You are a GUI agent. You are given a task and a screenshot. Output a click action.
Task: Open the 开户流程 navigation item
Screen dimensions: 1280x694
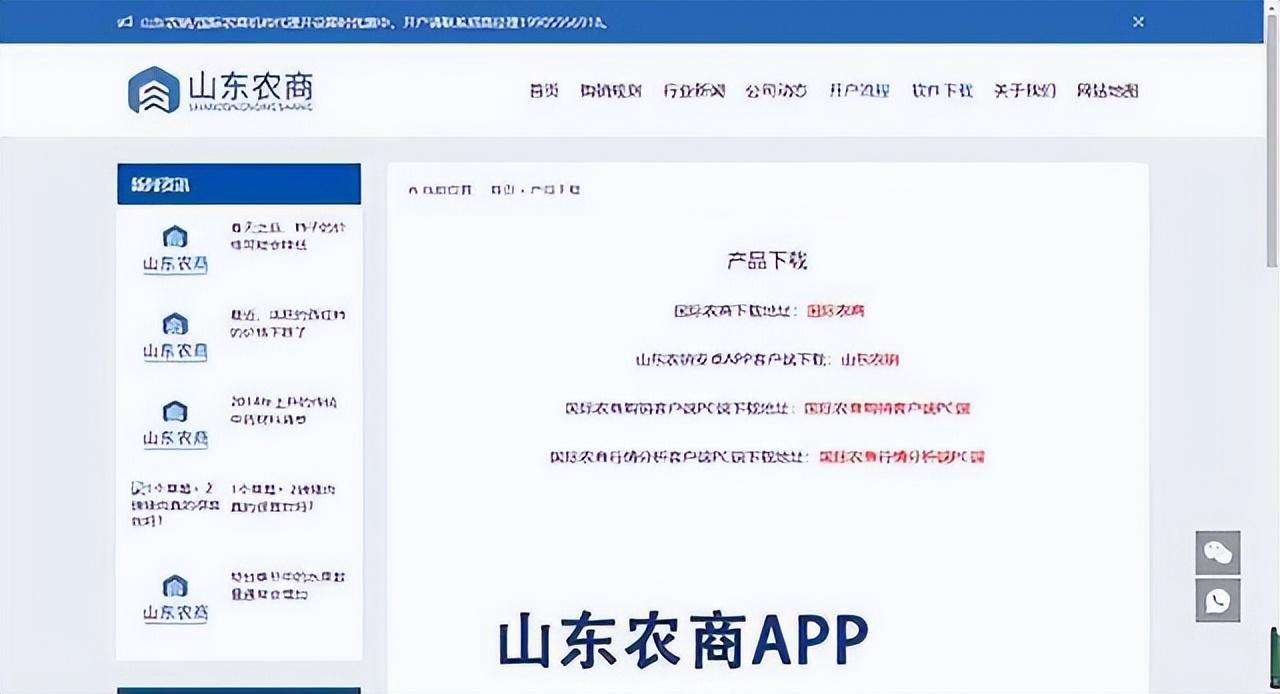click(859, 90)
